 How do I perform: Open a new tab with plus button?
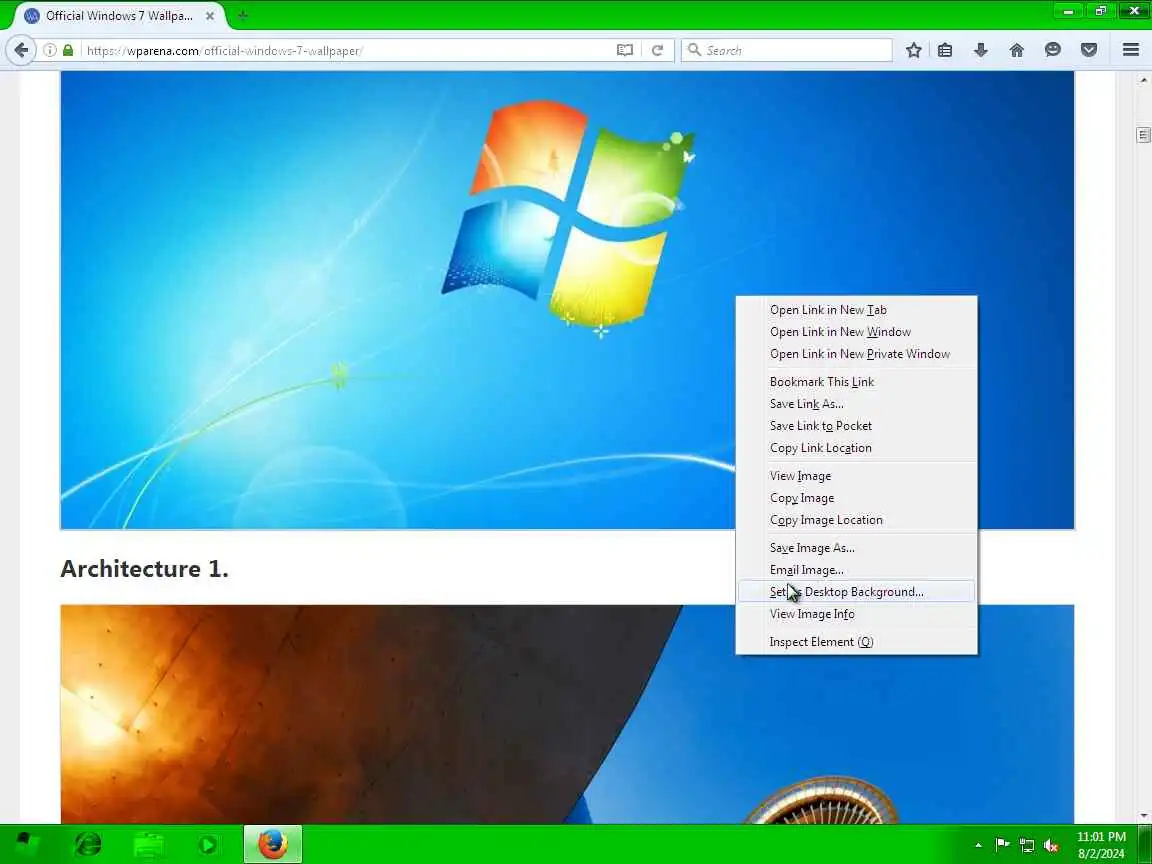coord(242,15)
